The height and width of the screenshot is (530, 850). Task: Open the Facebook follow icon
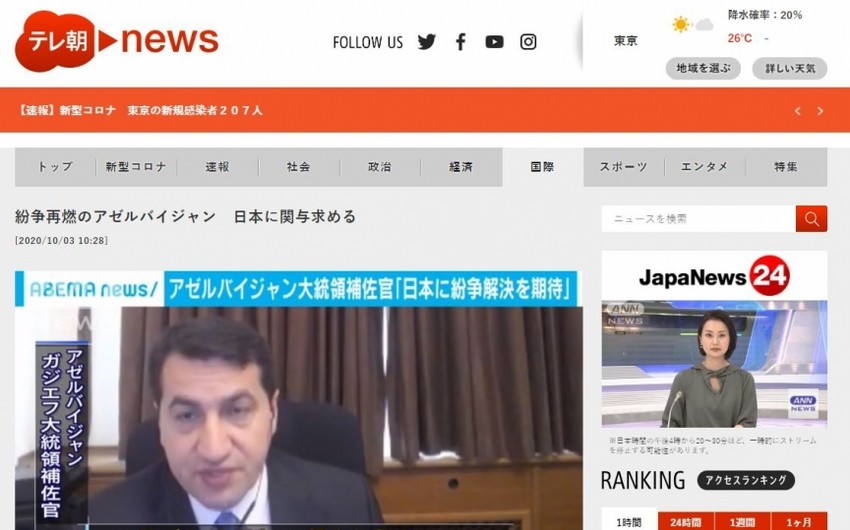[461, 42]
